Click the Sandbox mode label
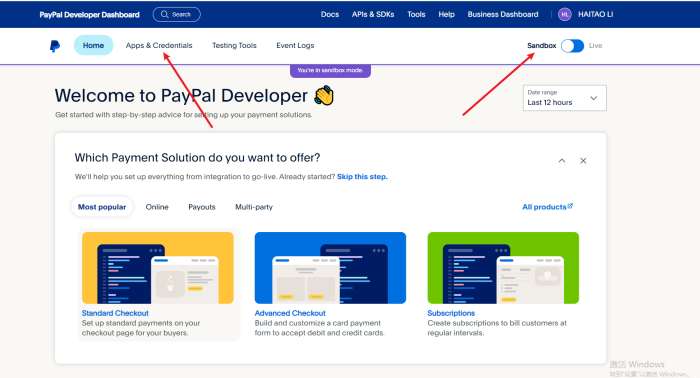Image resolution: width=700 pixels, height=378 pixels. tap(542, 46)
